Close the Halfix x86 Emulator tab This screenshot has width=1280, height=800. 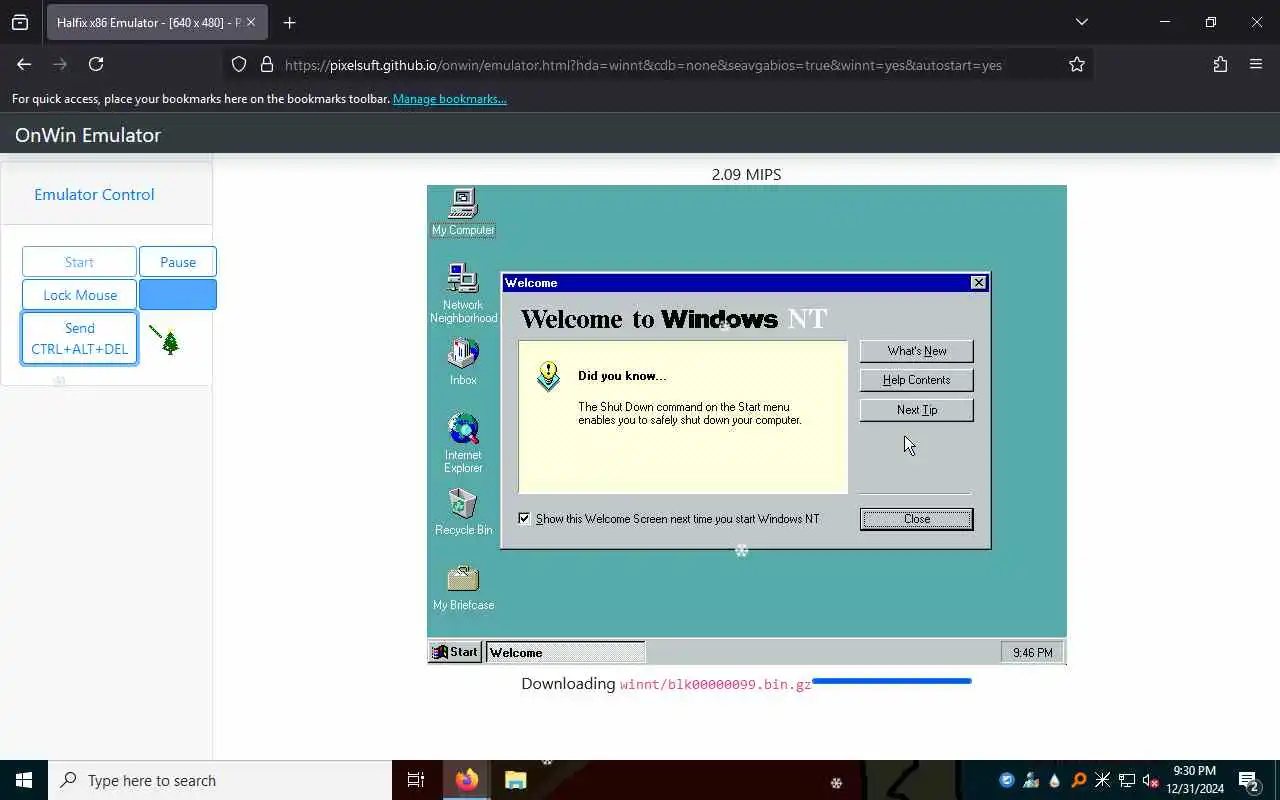[251, 22]
